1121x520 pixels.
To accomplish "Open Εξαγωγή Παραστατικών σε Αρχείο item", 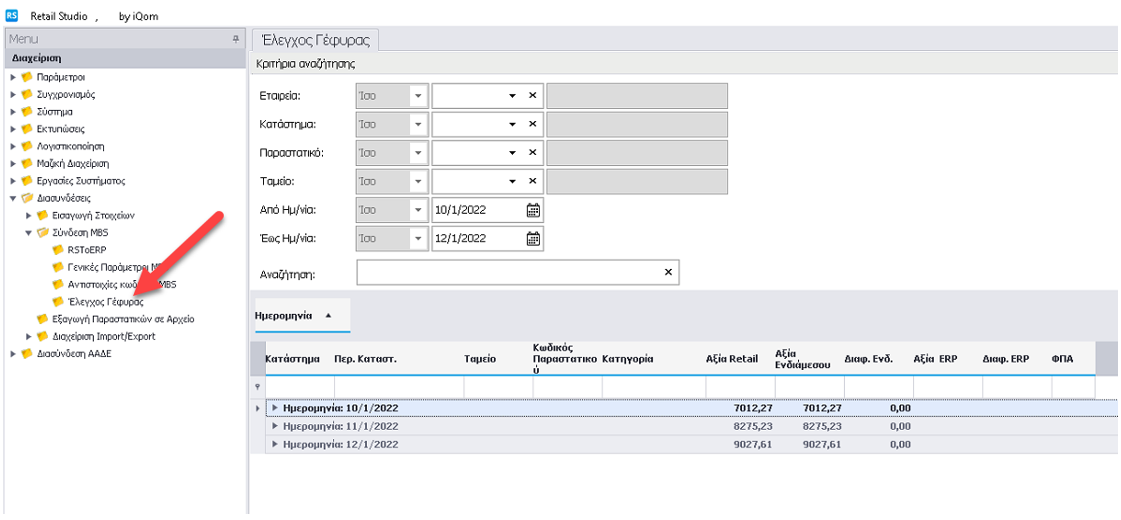I will pyautogui.click(x=122, y=319).
